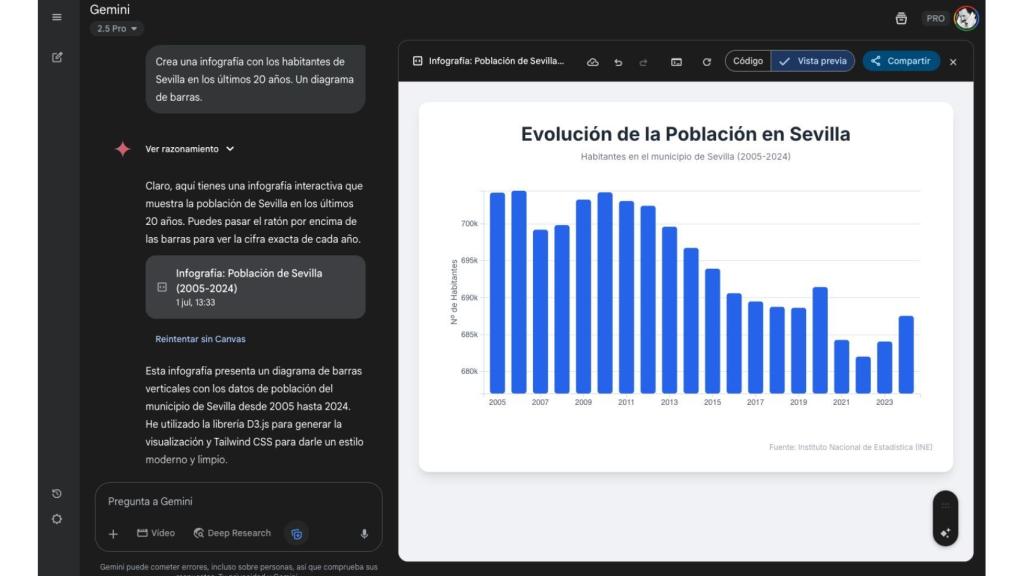Click the refresh icon to reload the preview
Image resolution: width=1024 pixels, height=576 pixels.
click(706, 61)
